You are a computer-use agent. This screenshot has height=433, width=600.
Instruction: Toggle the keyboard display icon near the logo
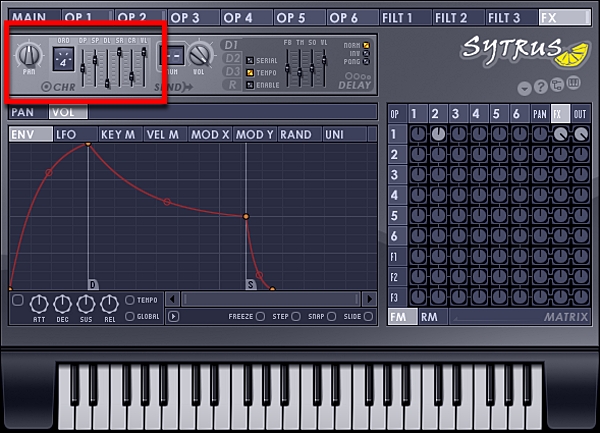[574, 83]
